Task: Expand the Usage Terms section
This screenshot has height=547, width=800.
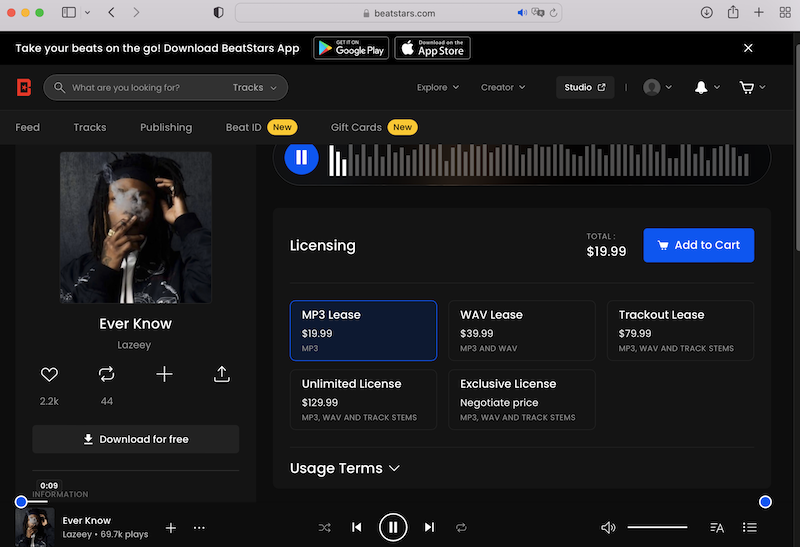Action: pyautogui.click(x=344, y=468)
